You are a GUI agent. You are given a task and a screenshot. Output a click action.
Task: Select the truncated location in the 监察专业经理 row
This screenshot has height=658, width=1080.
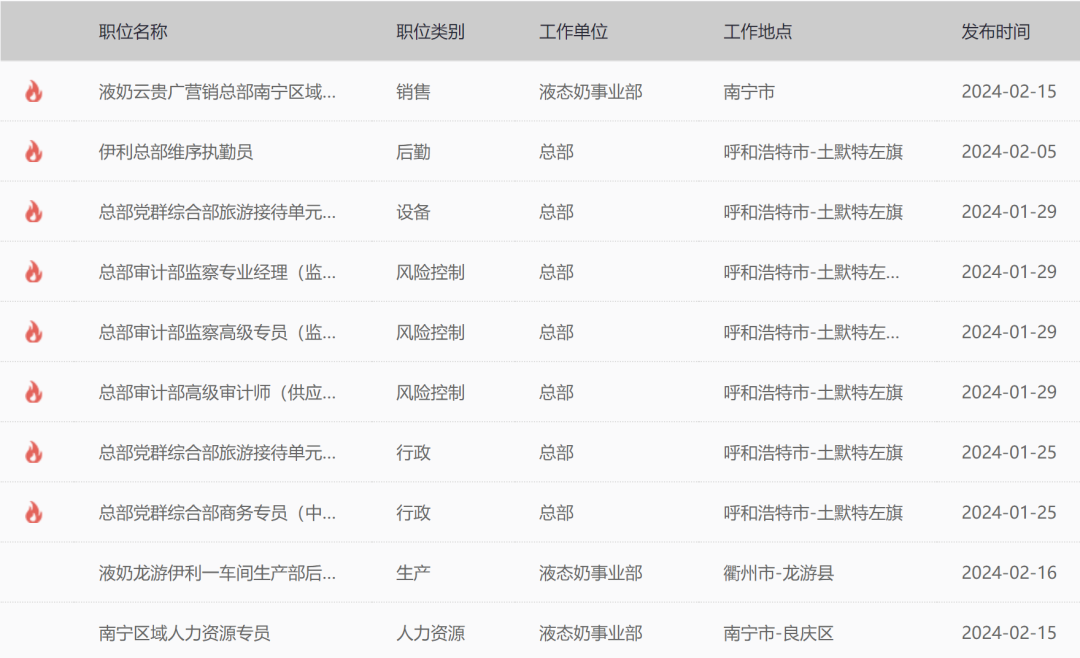coord(811,272)
